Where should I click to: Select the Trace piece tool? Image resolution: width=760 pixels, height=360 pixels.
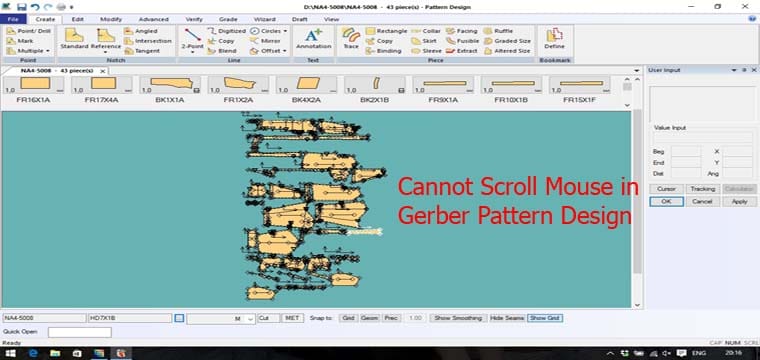click(351, 38)
